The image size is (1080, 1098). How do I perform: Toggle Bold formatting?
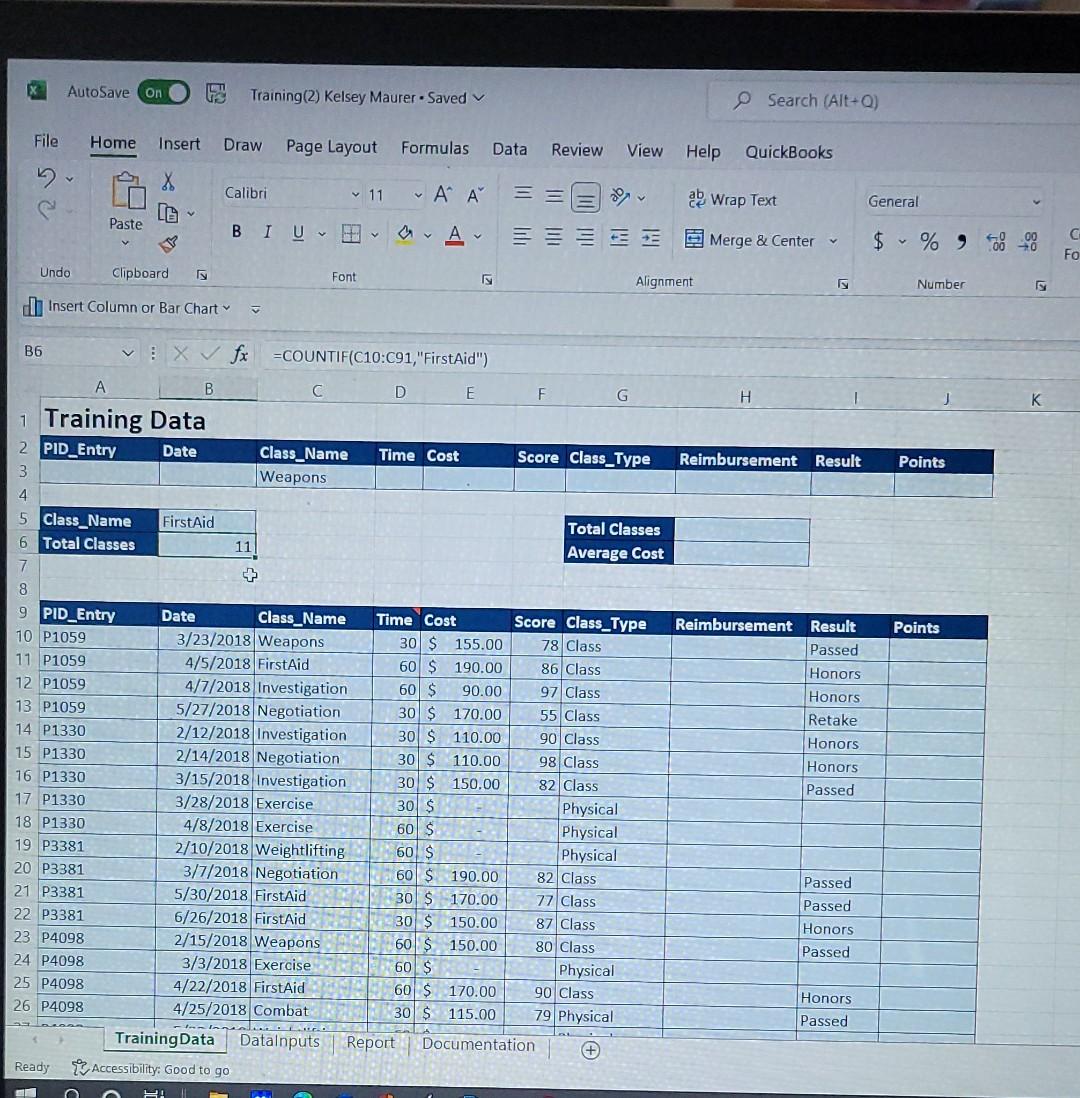pos(237,231)
